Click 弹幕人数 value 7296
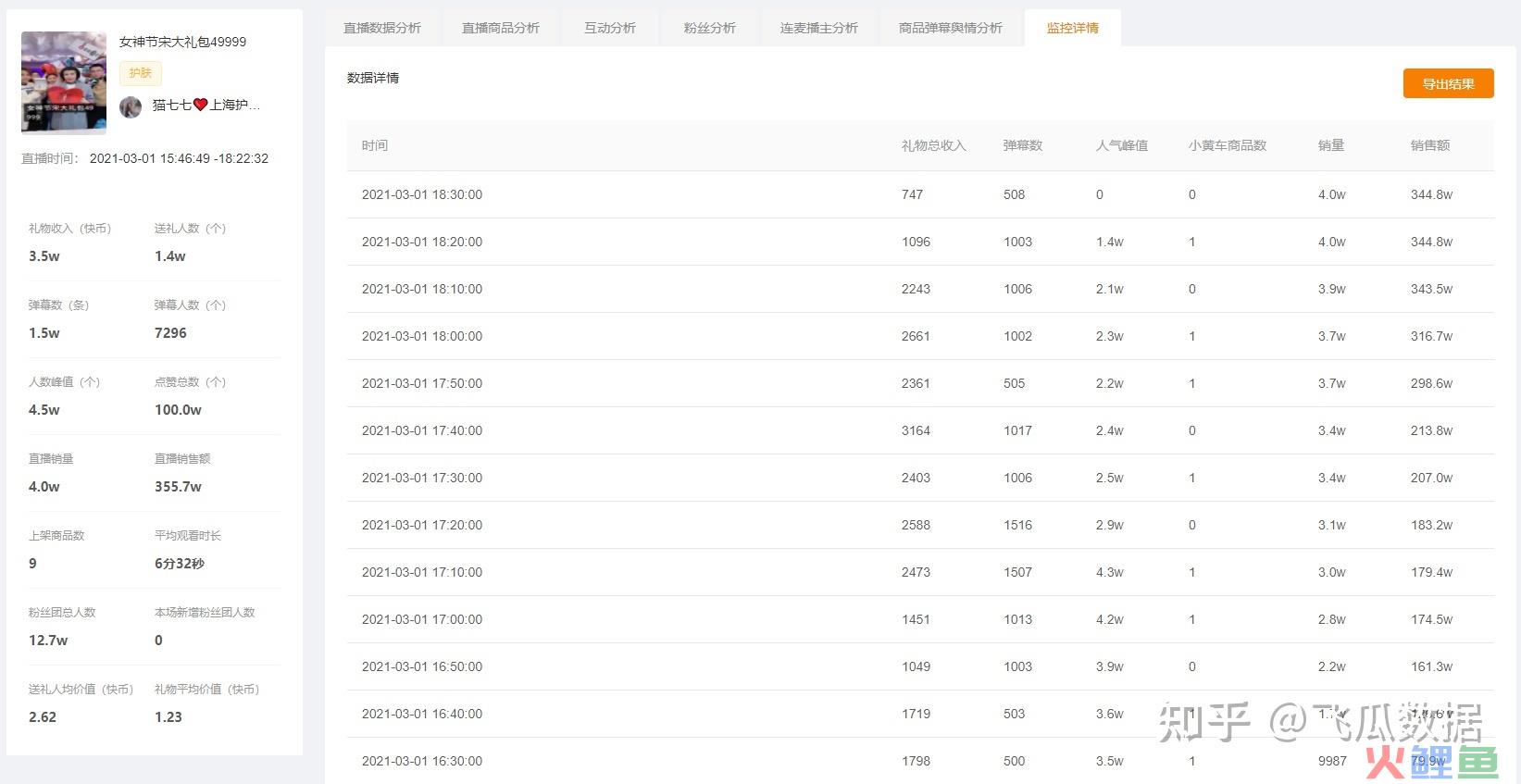 [170, 333]
